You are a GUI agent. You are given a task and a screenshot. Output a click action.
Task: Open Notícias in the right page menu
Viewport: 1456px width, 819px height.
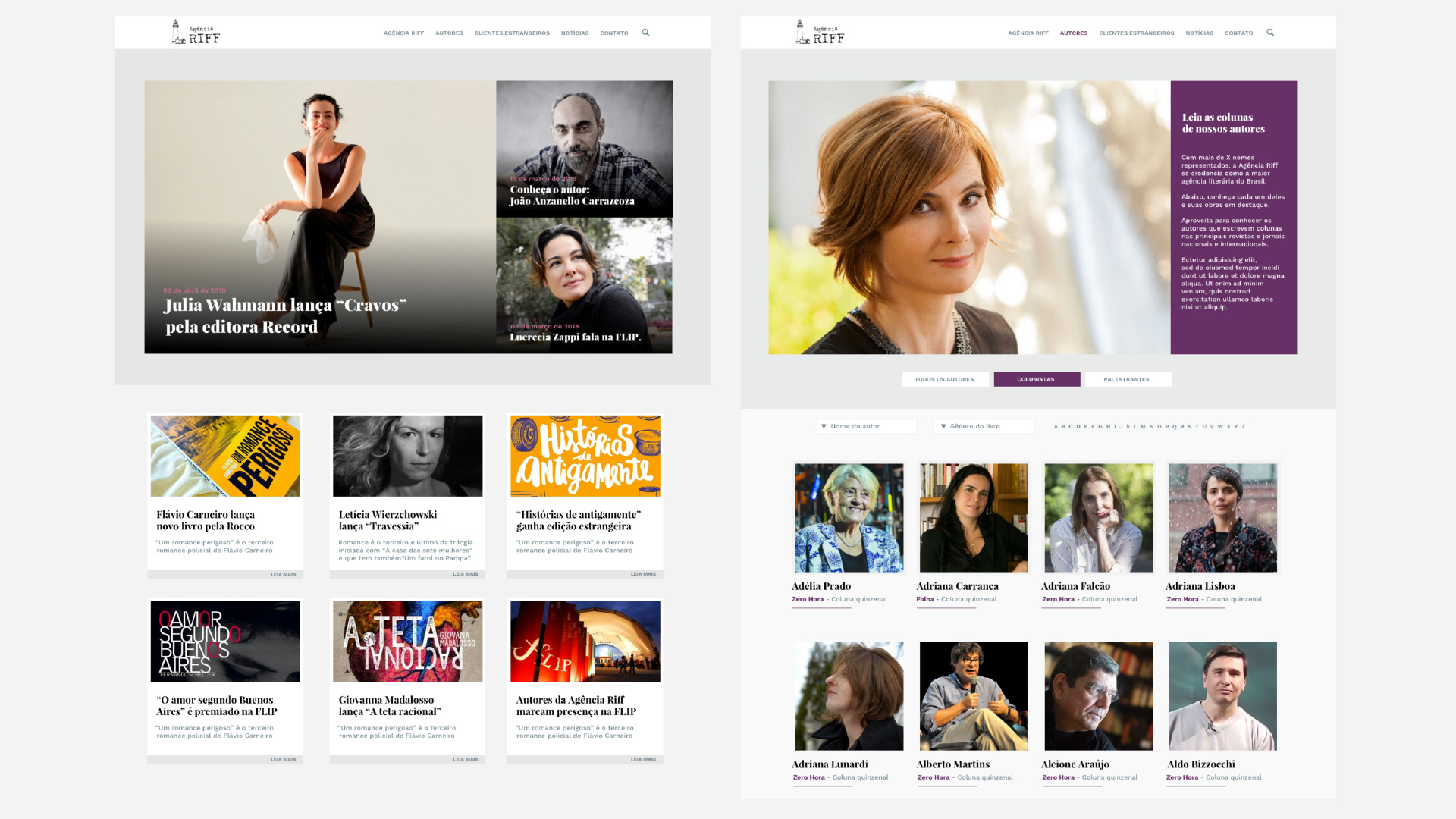[1199, 33]
